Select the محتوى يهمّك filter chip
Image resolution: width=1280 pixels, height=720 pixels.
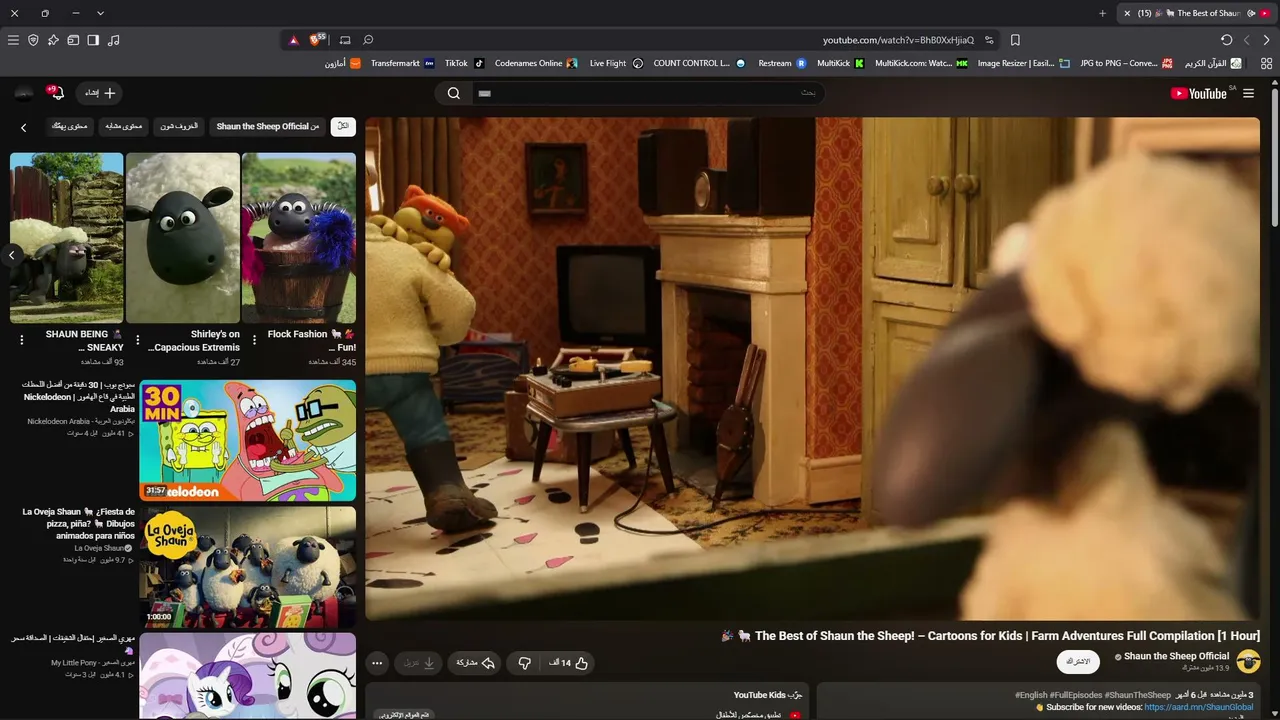point(70,127)
